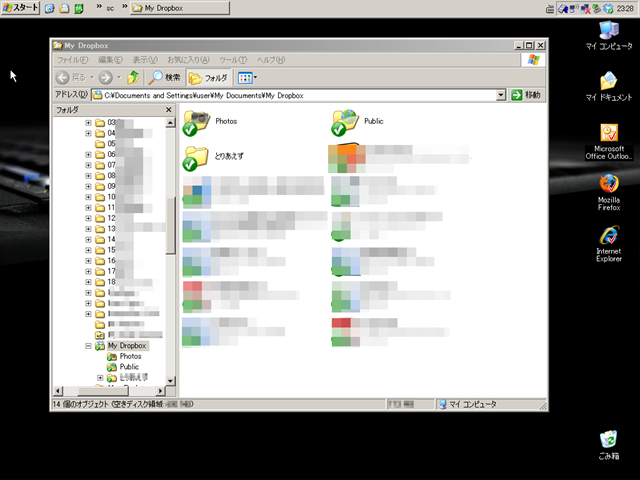
Task: Open the ツール(T) menu
Action: pyautogui.click(x=233, y=60)
